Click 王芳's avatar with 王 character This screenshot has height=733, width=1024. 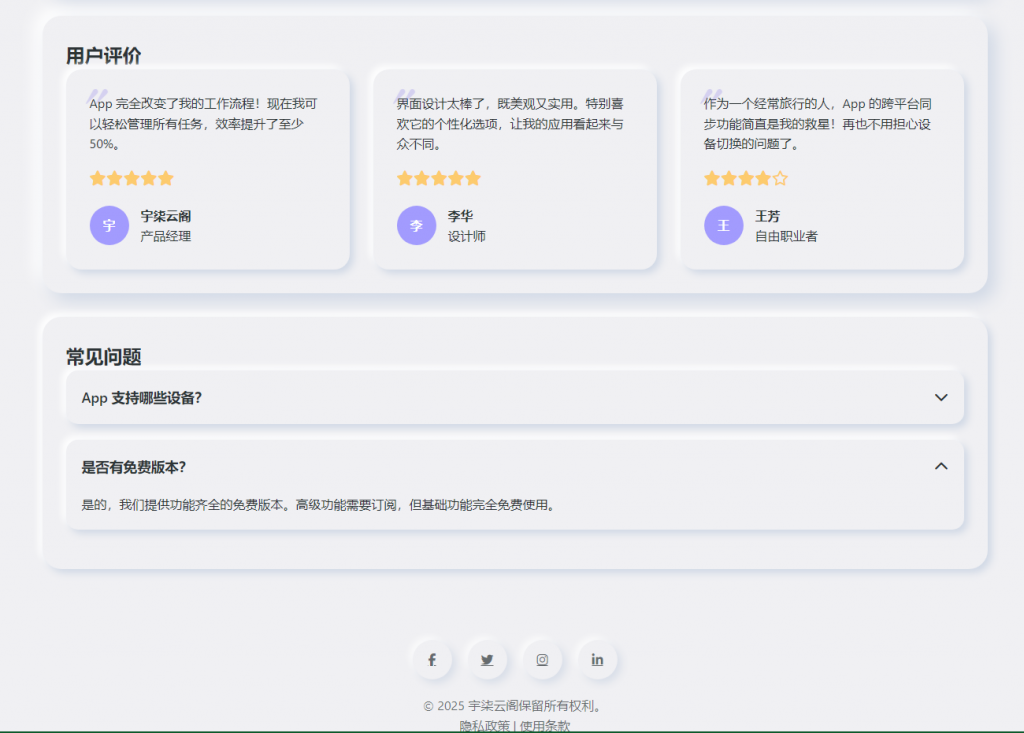click(723, 225)
